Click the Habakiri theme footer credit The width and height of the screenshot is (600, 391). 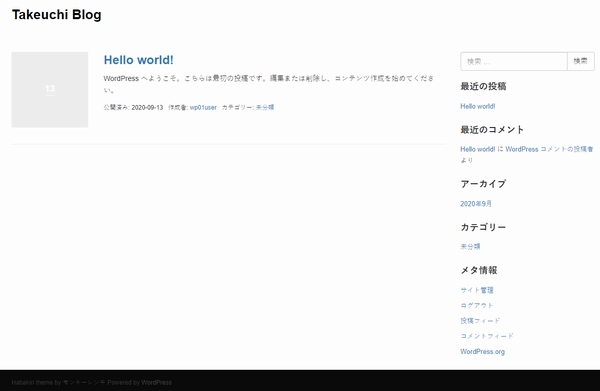point(91,383)
